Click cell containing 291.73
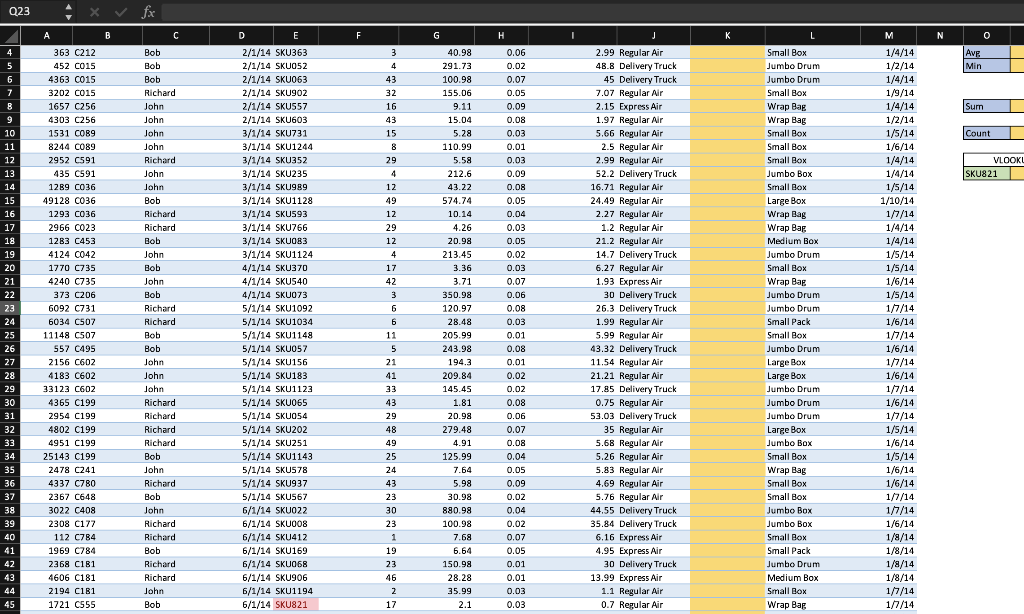 (436, 66)
